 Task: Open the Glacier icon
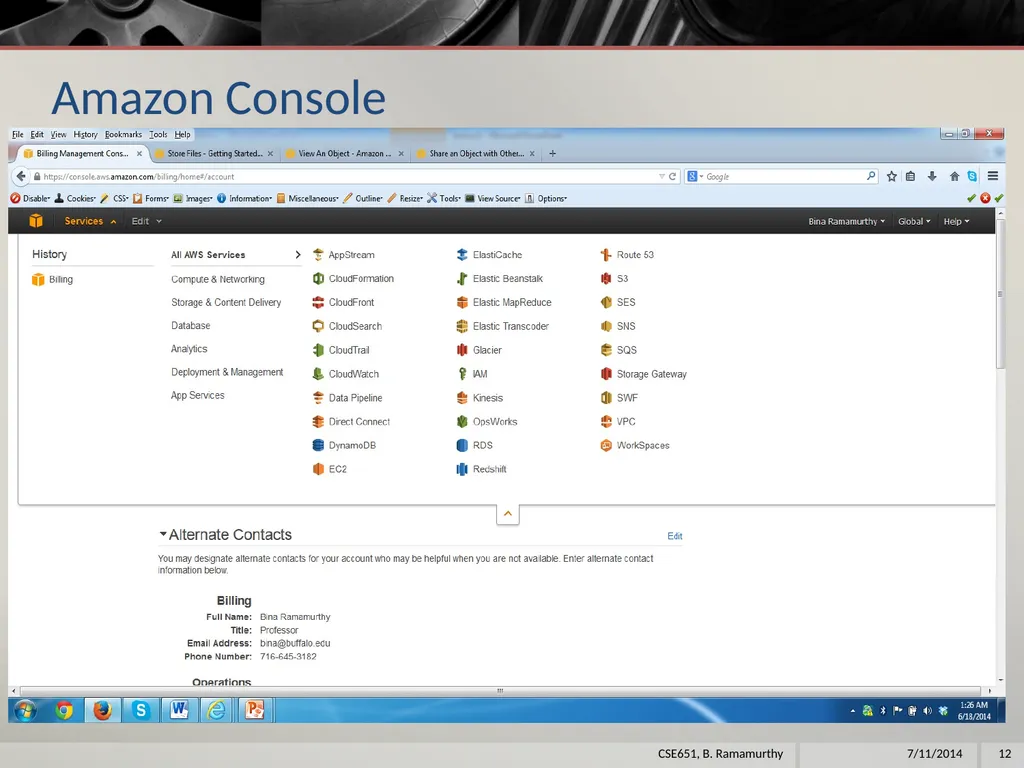click(462, 350)
